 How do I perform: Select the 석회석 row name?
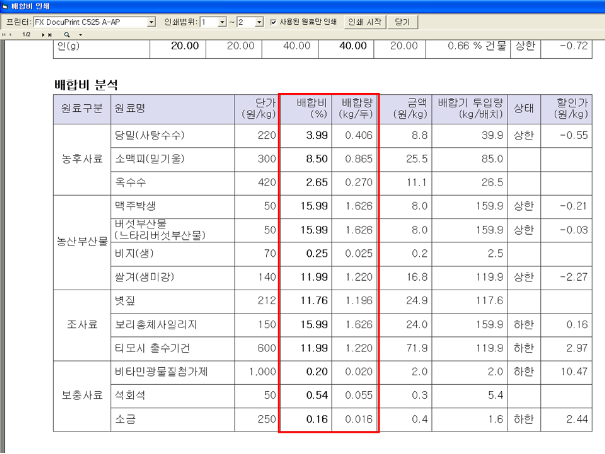pos(130,395)
